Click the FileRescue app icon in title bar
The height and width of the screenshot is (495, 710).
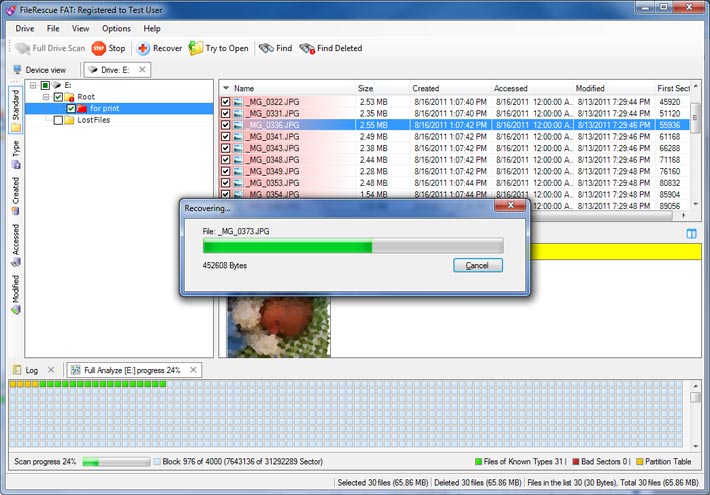click(x=11, y=10)
